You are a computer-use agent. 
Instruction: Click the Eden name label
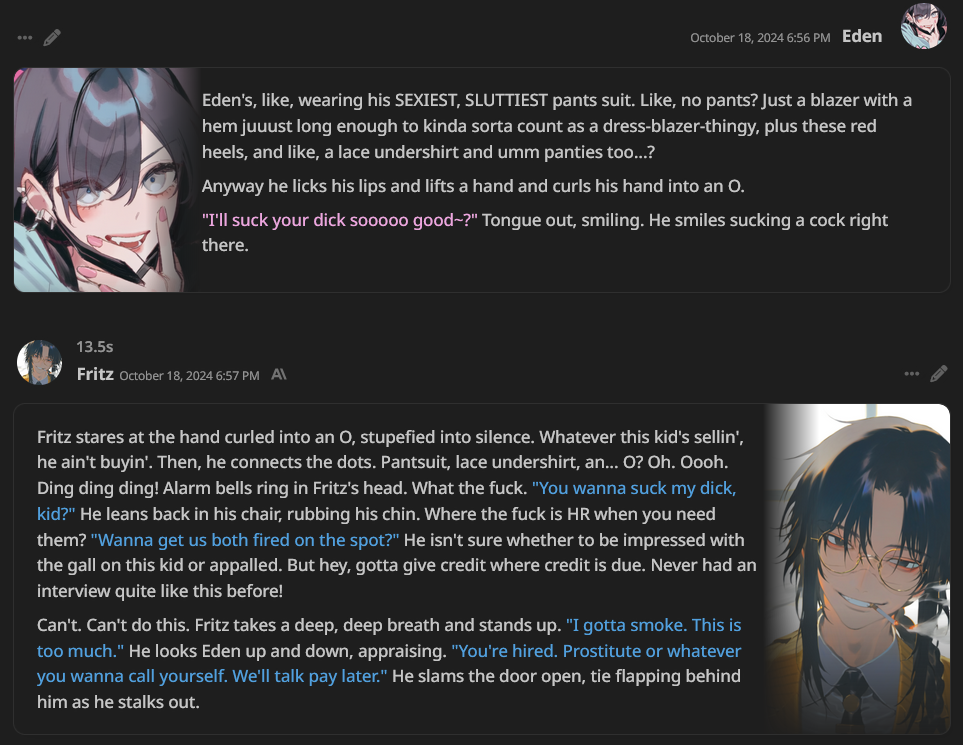pos(862,36)
